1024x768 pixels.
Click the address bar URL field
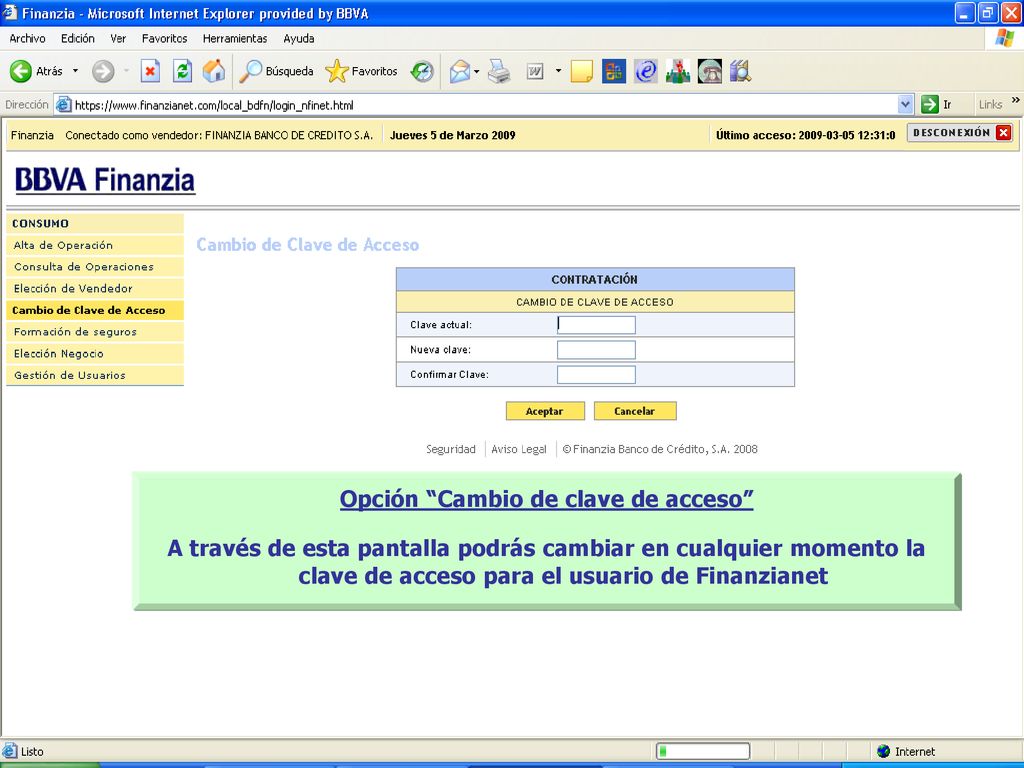click(x=483, y=104)
